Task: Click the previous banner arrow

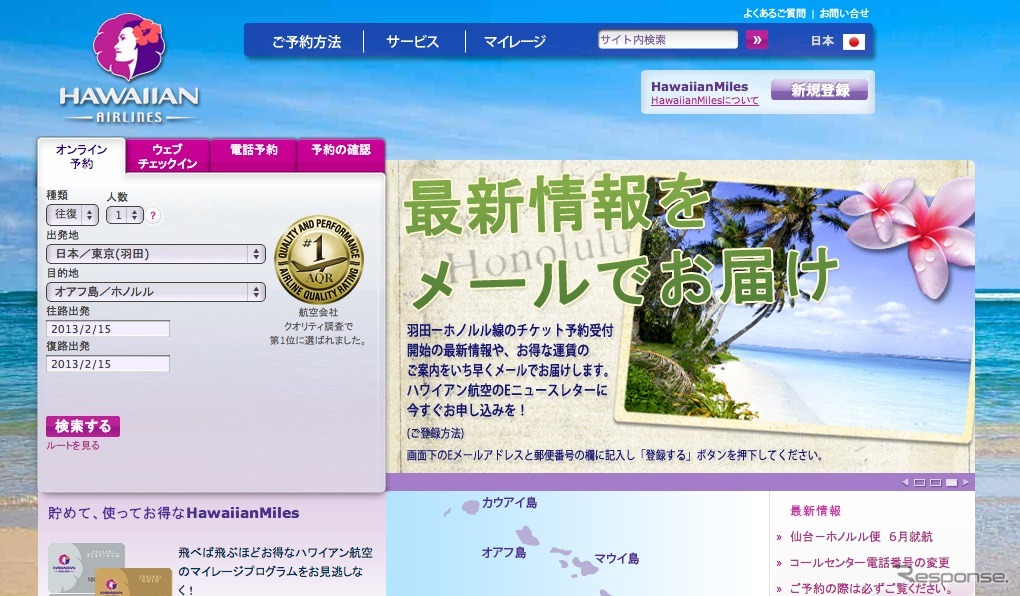Action: pos(905,482)
